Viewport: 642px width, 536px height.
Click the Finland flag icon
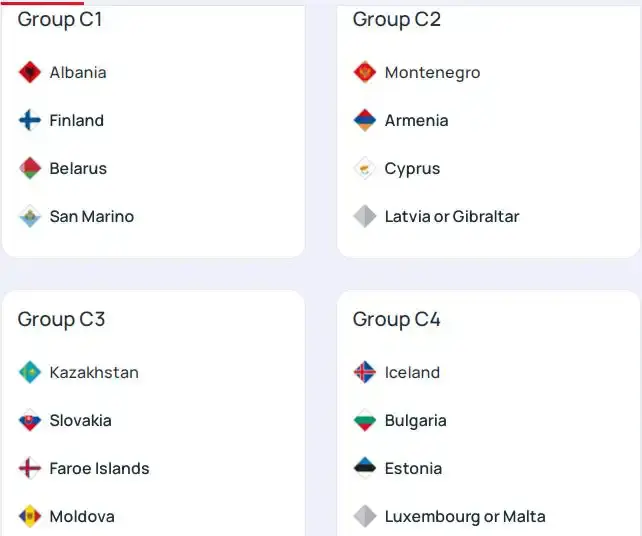click(30, 120)
